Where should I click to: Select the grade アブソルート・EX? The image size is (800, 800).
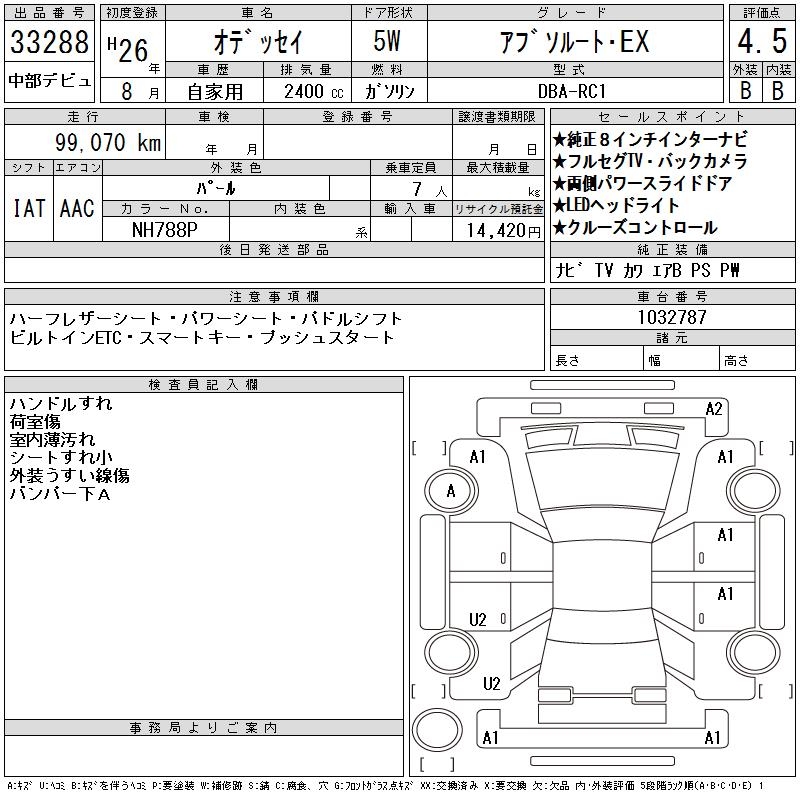coord(574,41)
